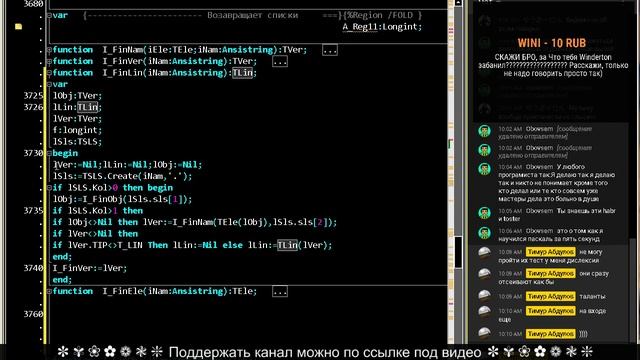Expand the folded I_FinEle function body box
This screenshot has width=640, height=360.
tap(280, 291)
